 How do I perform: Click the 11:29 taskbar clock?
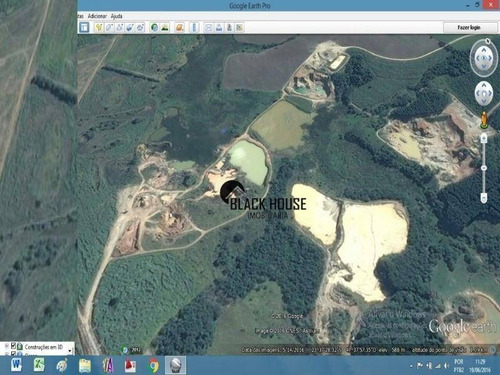(480, 362)
